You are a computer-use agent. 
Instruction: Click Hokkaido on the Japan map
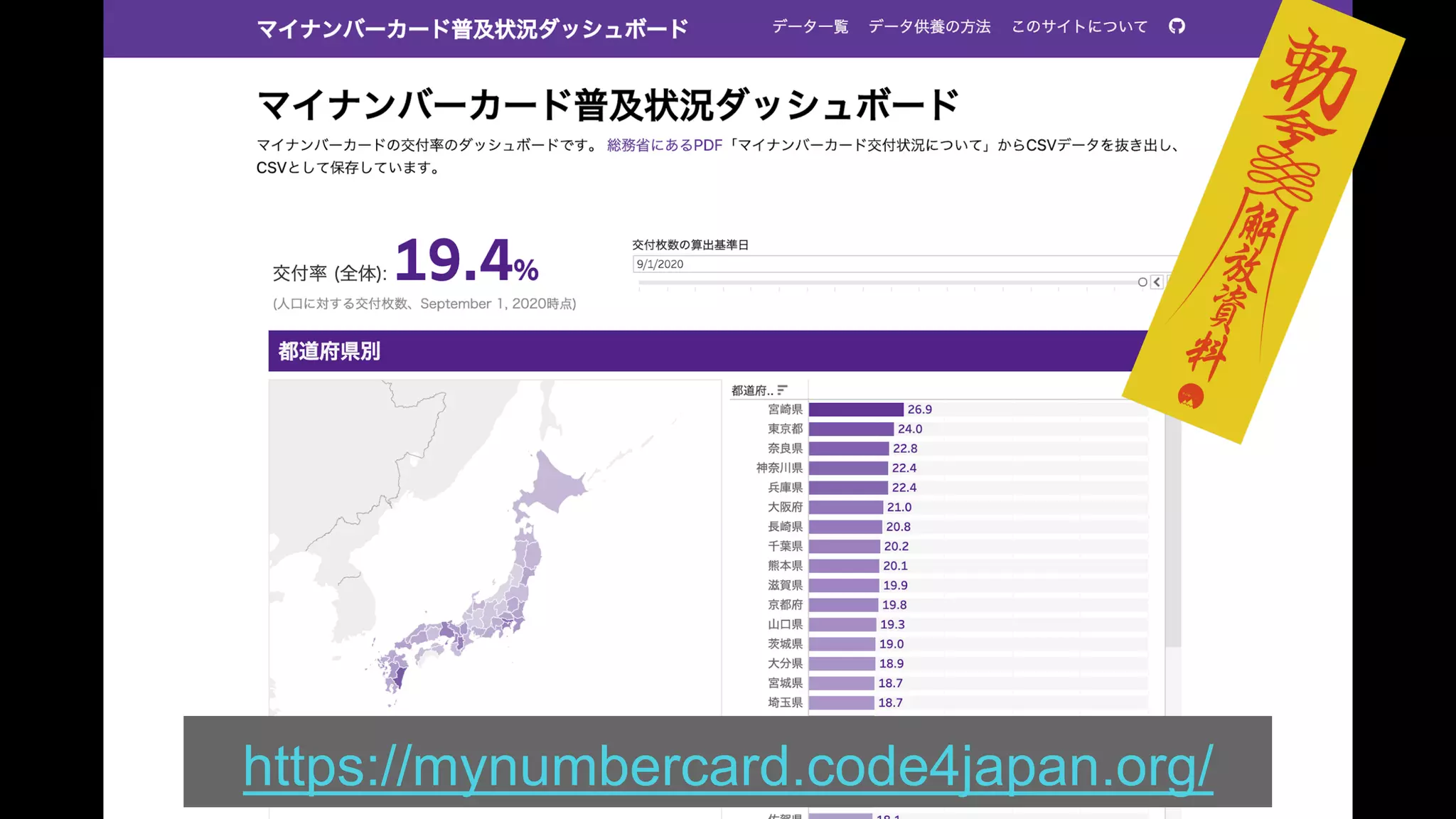click(553, 482)
